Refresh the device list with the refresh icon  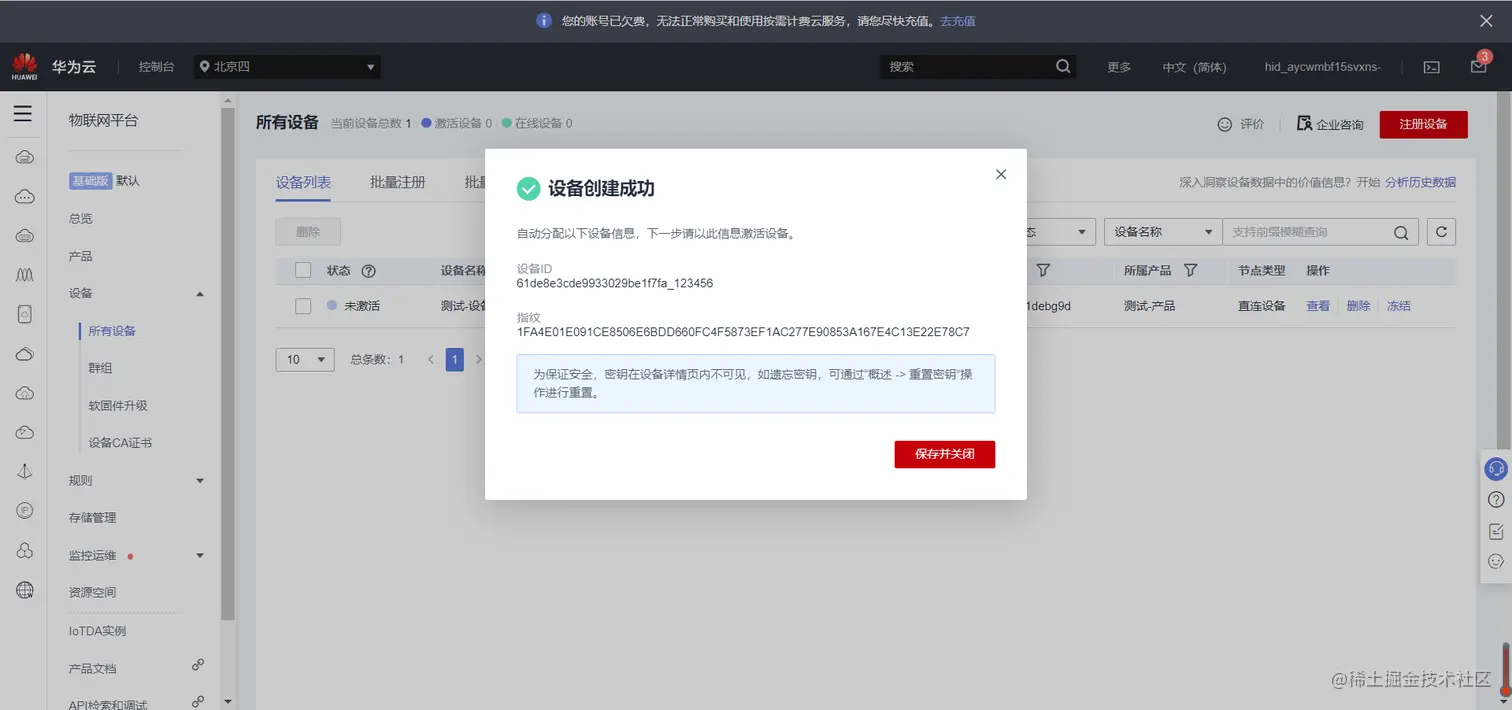coord(1440,231)
